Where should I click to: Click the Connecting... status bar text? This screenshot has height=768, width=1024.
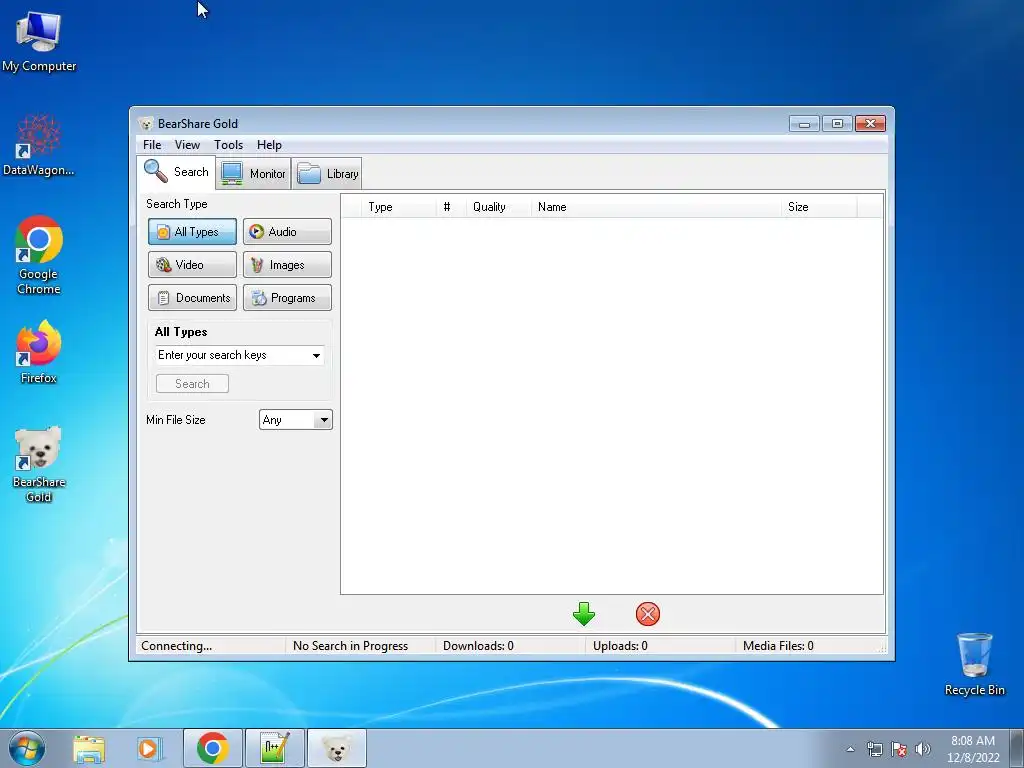click(x=176, y=646)
